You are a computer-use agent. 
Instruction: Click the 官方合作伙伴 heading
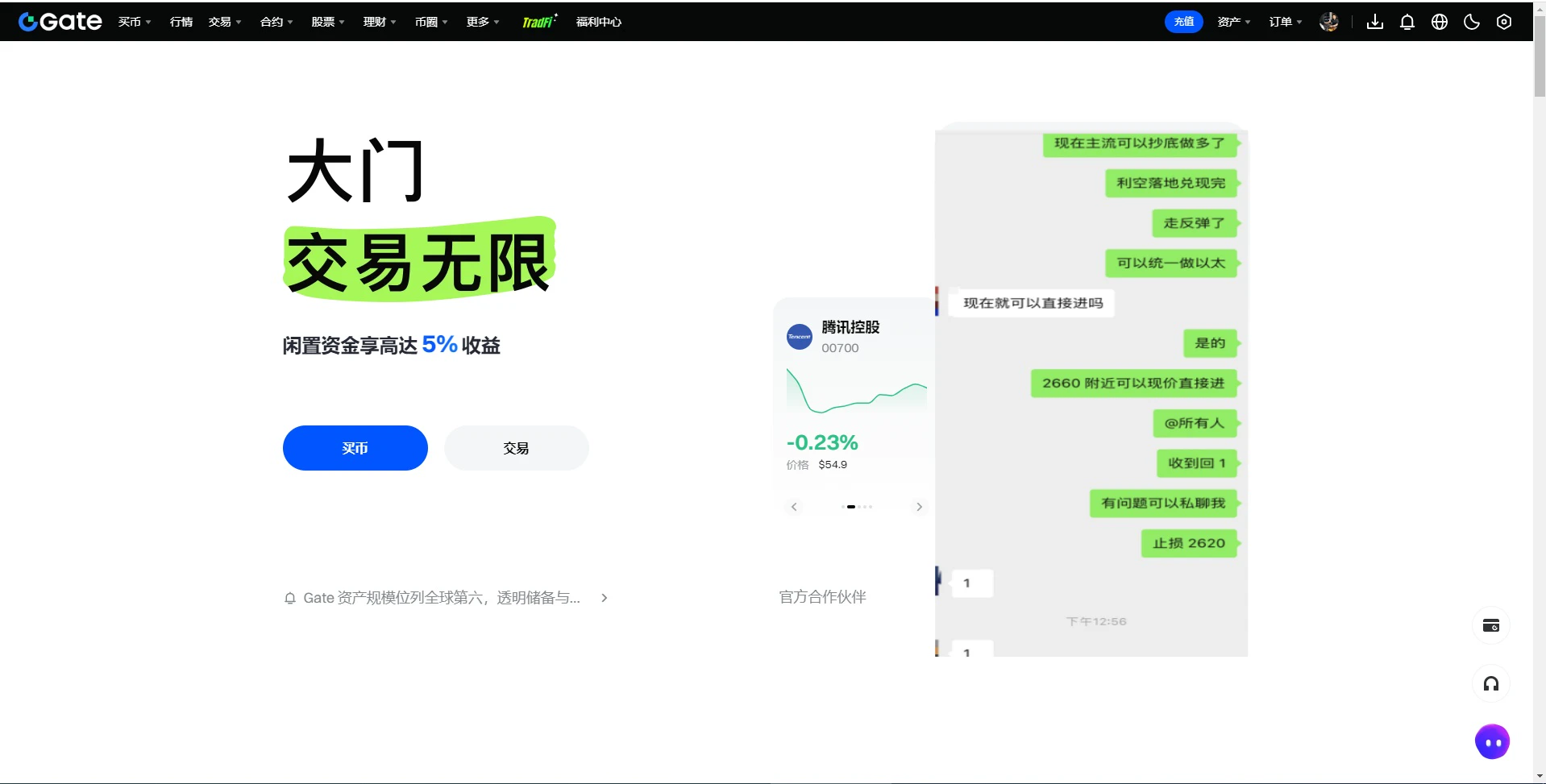point(822,597)
